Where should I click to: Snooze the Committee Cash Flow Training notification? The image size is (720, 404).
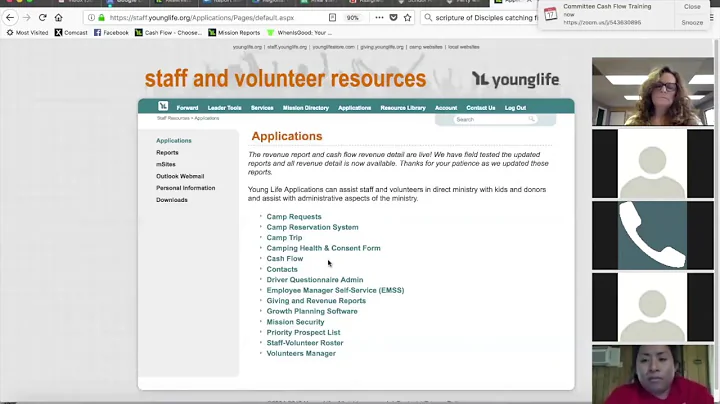692,22
